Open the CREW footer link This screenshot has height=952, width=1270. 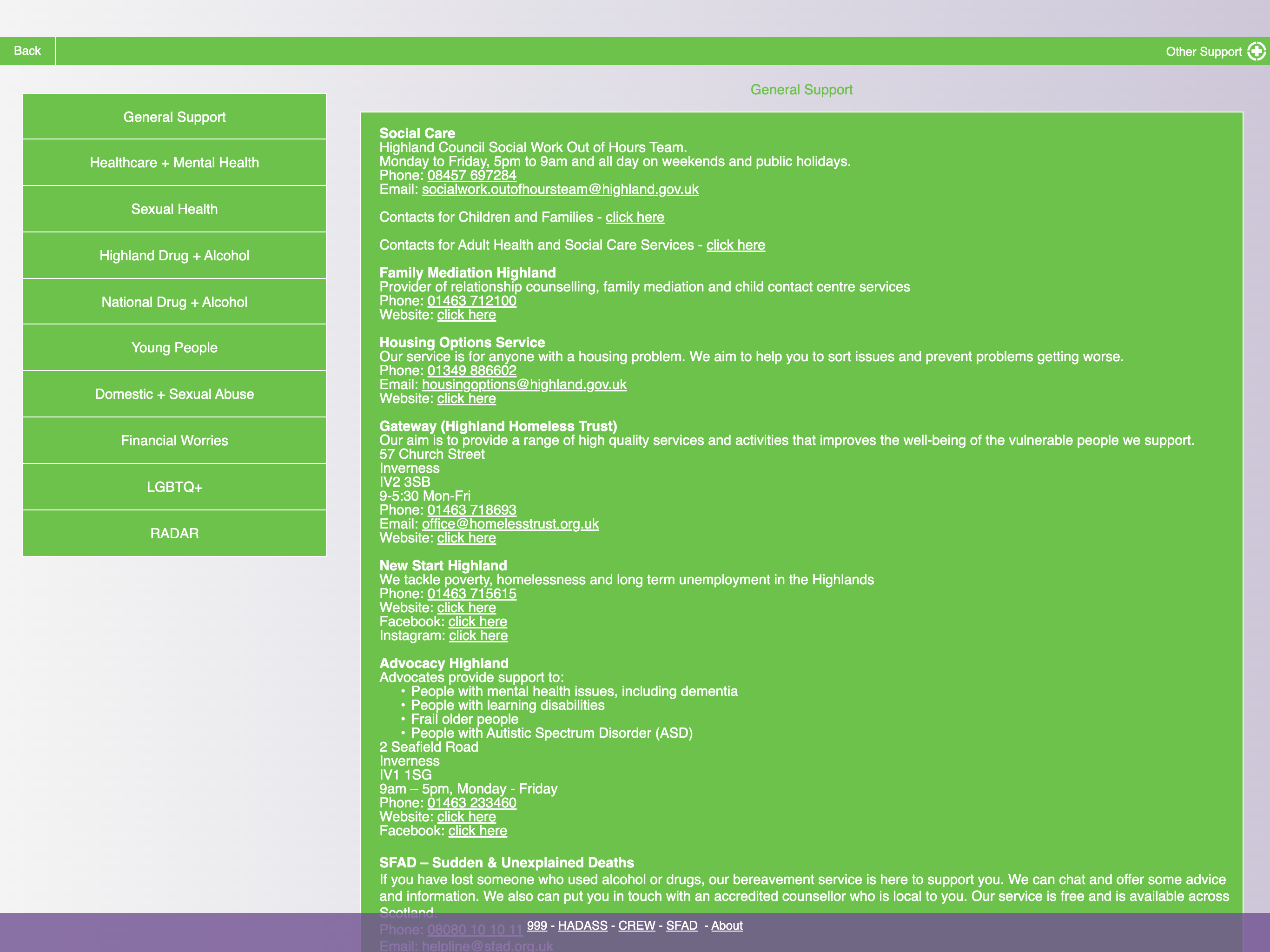(x=636, y=926)
